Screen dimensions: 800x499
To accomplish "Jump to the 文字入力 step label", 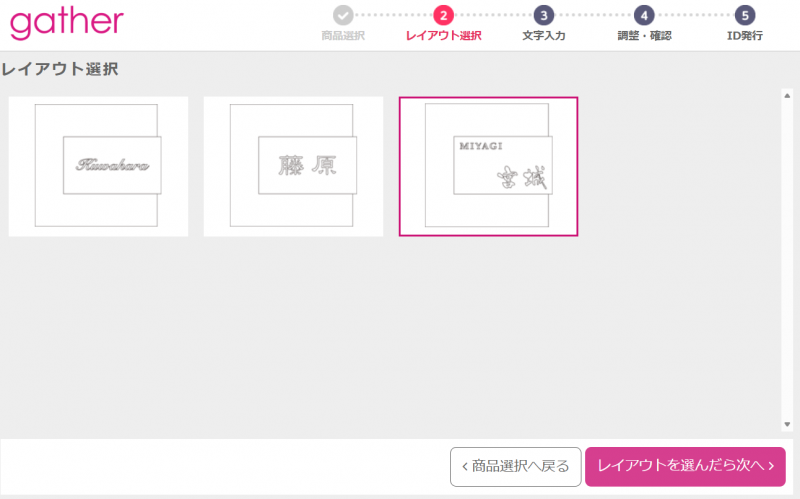I will pyautogui.click(x=543, y=36).
